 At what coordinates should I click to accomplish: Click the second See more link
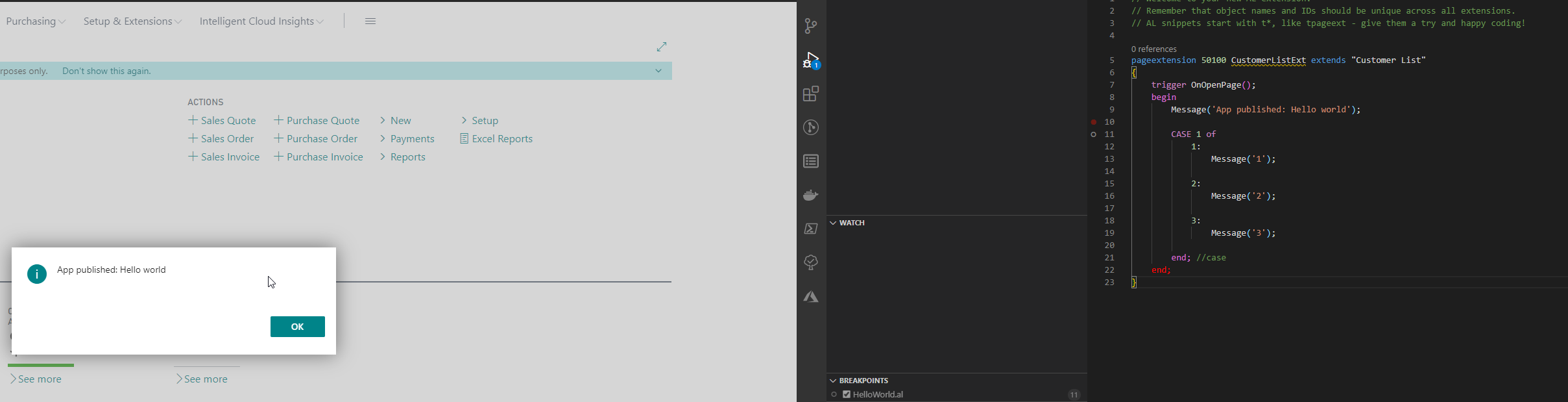(202, 379)
